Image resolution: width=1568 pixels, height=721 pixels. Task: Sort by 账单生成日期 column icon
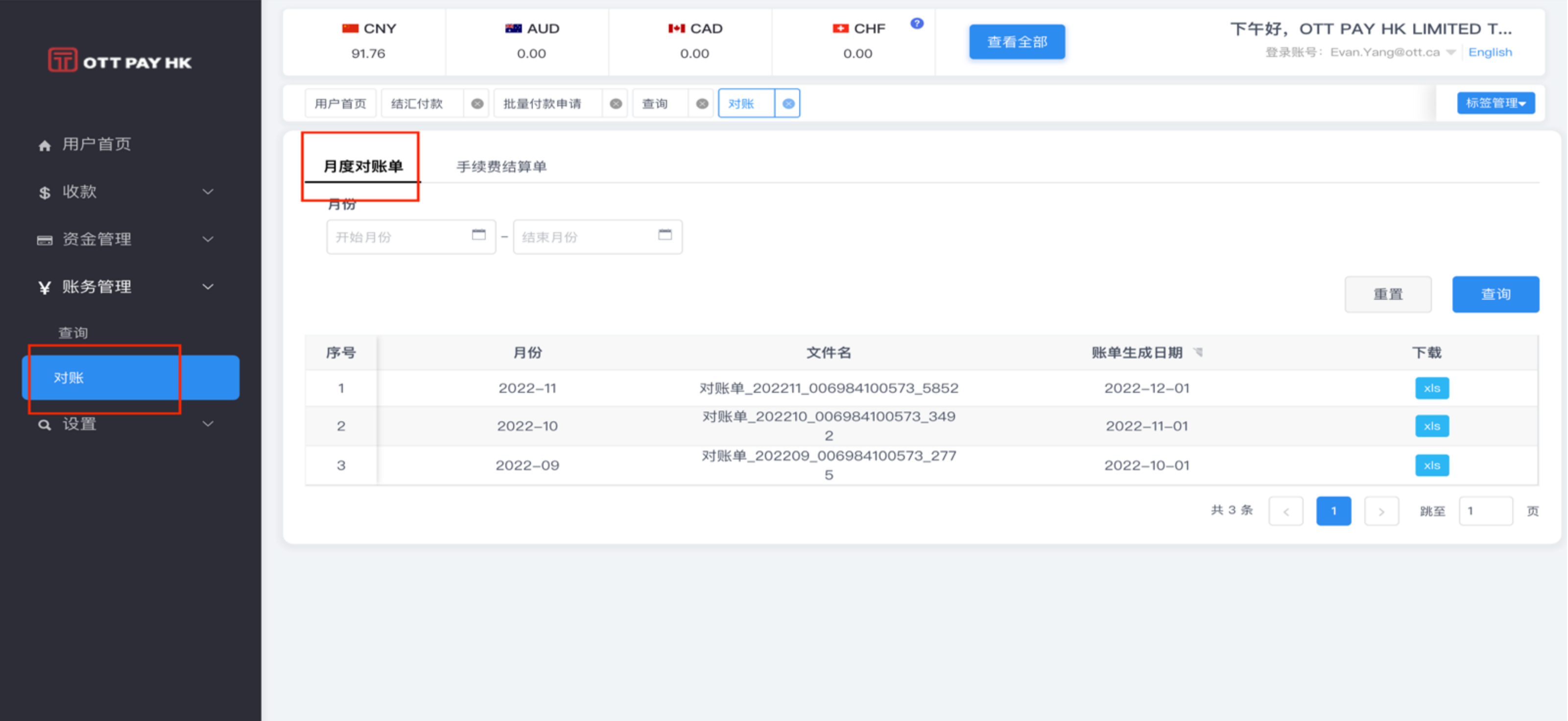click(x=1198, y=352)
